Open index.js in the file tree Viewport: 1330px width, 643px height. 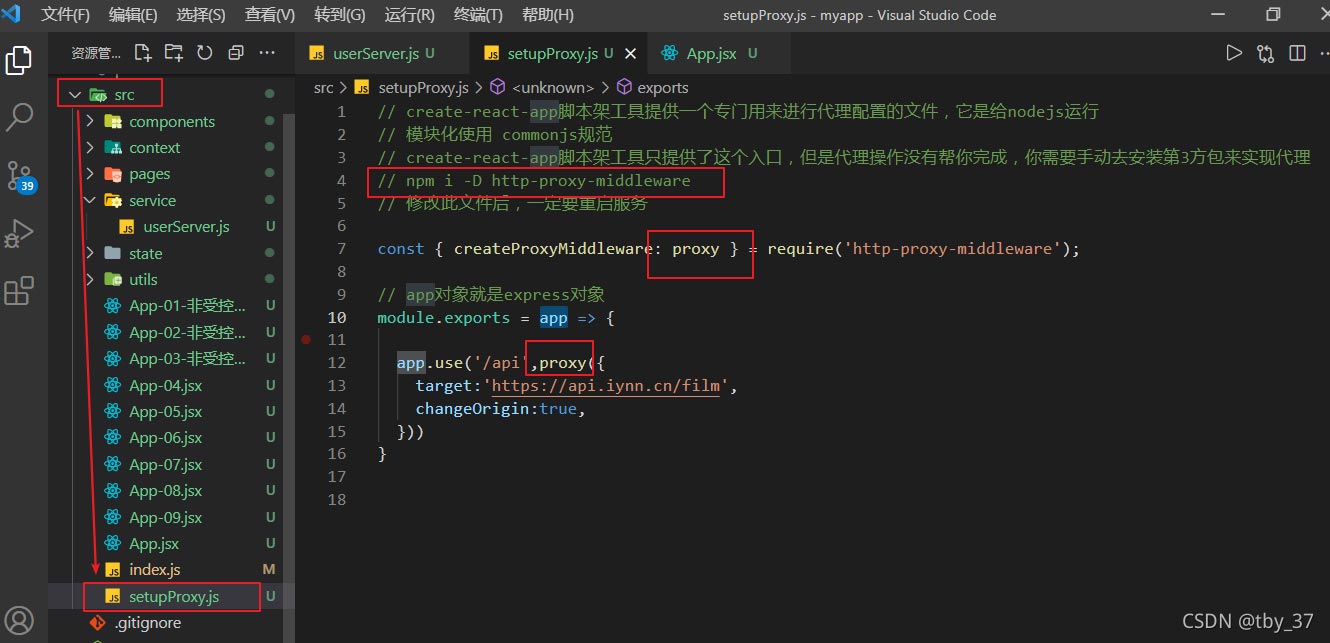click(x=154, y=570)
